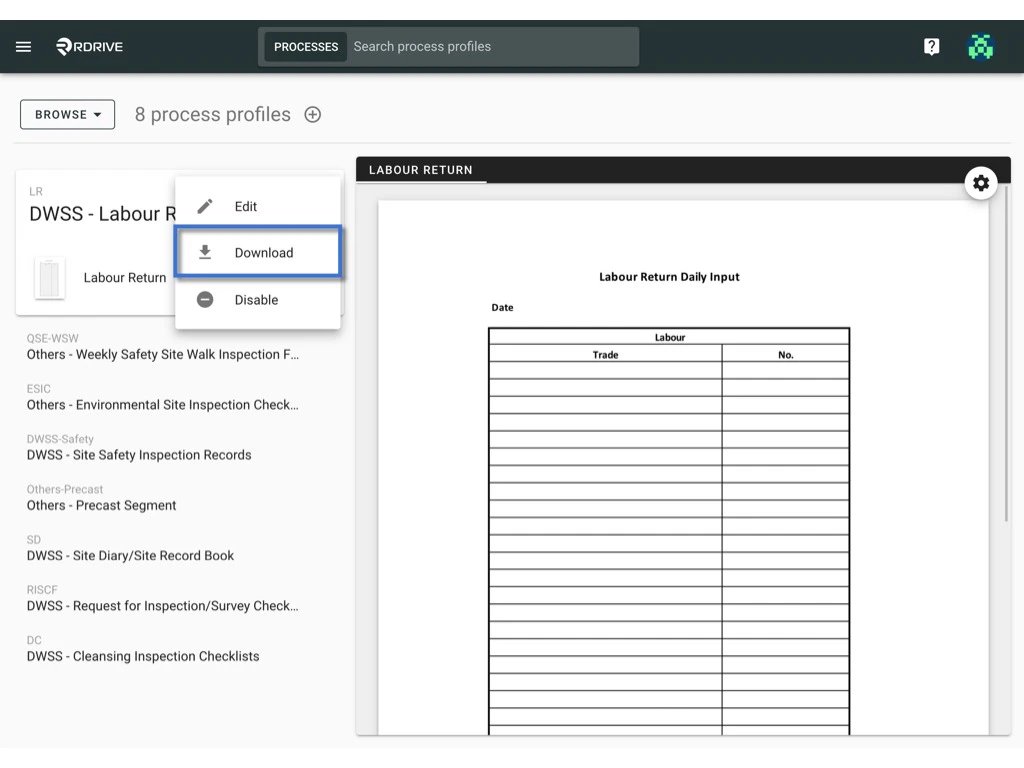This screenshot has width=1024, height=768.
Task: Click the PROCESSES search filter label
Action: point(305,46)
